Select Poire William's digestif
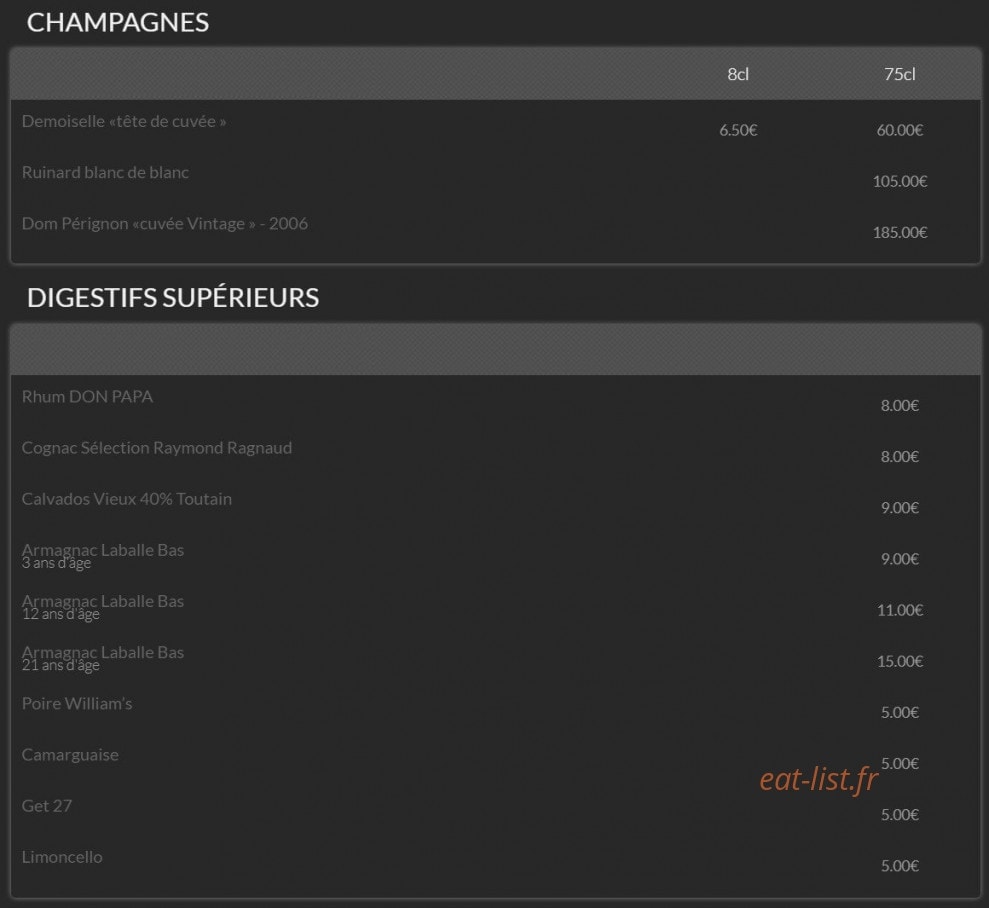The width and height of the screenshot is (989, 908). pos(77,703)
